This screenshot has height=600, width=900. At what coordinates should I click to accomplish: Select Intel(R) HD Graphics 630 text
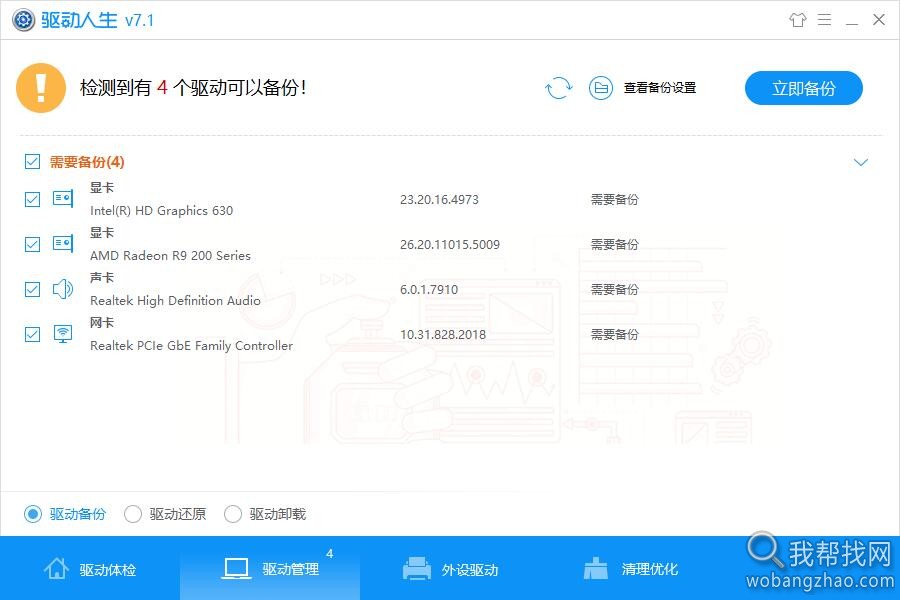coord(161,211)
